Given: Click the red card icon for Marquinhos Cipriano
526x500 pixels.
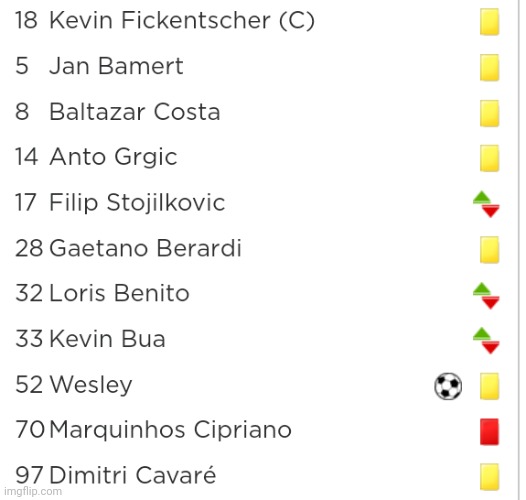Looking at the screenshot, I should pyautogui.click(x=489, y=432).
